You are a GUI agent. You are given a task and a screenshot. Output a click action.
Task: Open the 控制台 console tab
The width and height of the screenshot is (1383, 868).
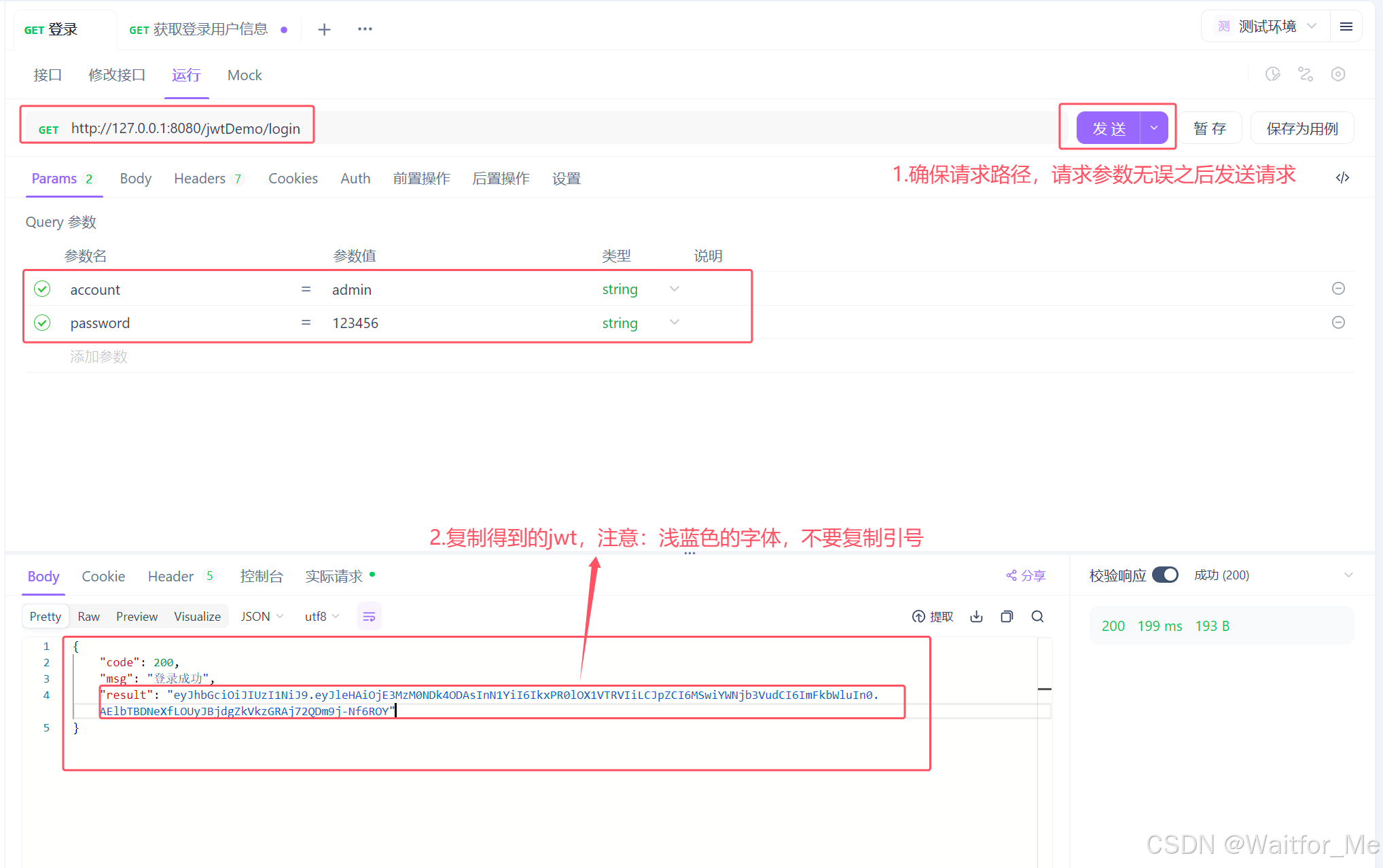pyautogui.click(x=262, y=577)
